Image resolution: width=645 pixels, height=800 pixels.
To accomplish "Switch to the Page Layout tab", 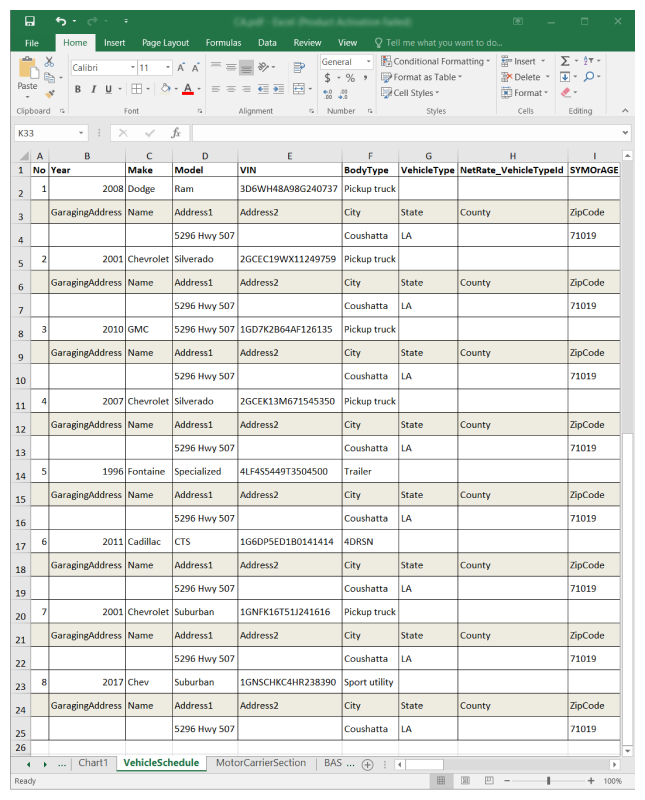I will pos(165,43).
